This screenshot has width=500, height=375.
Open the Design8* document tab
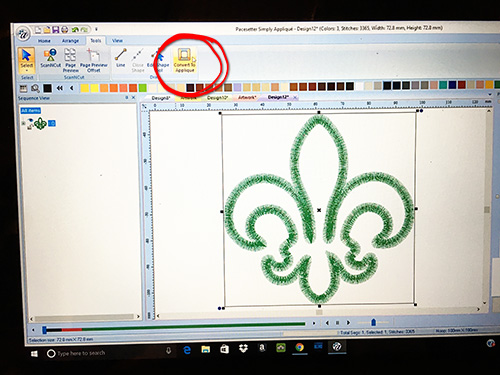pyautogui.click(x=161, y=98)
